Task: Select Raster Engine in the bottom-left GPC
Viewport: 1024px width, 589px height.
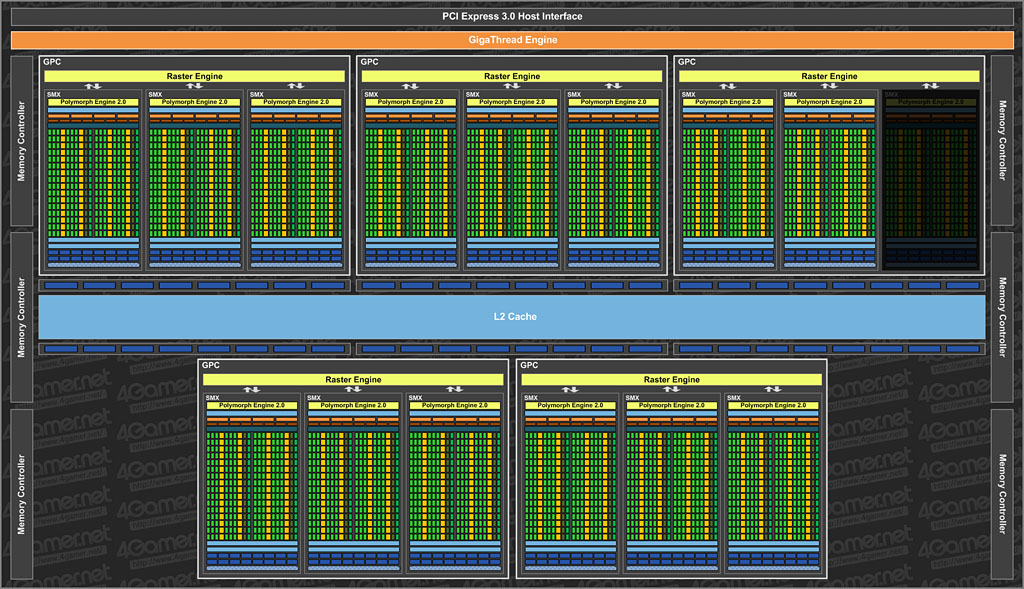Action: pos(353,380)
